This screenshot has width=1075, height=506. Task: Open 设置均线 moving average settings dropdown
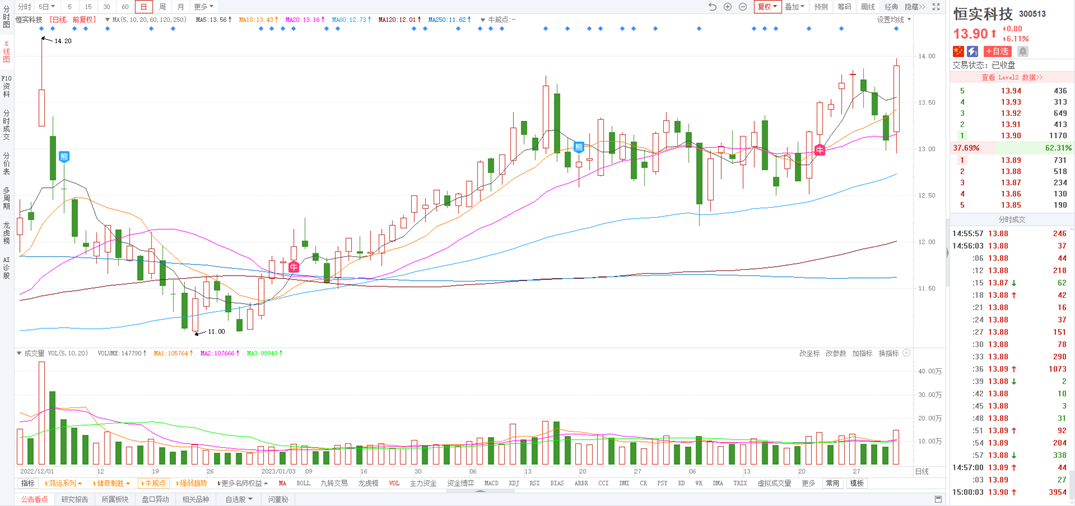(893, 20)
